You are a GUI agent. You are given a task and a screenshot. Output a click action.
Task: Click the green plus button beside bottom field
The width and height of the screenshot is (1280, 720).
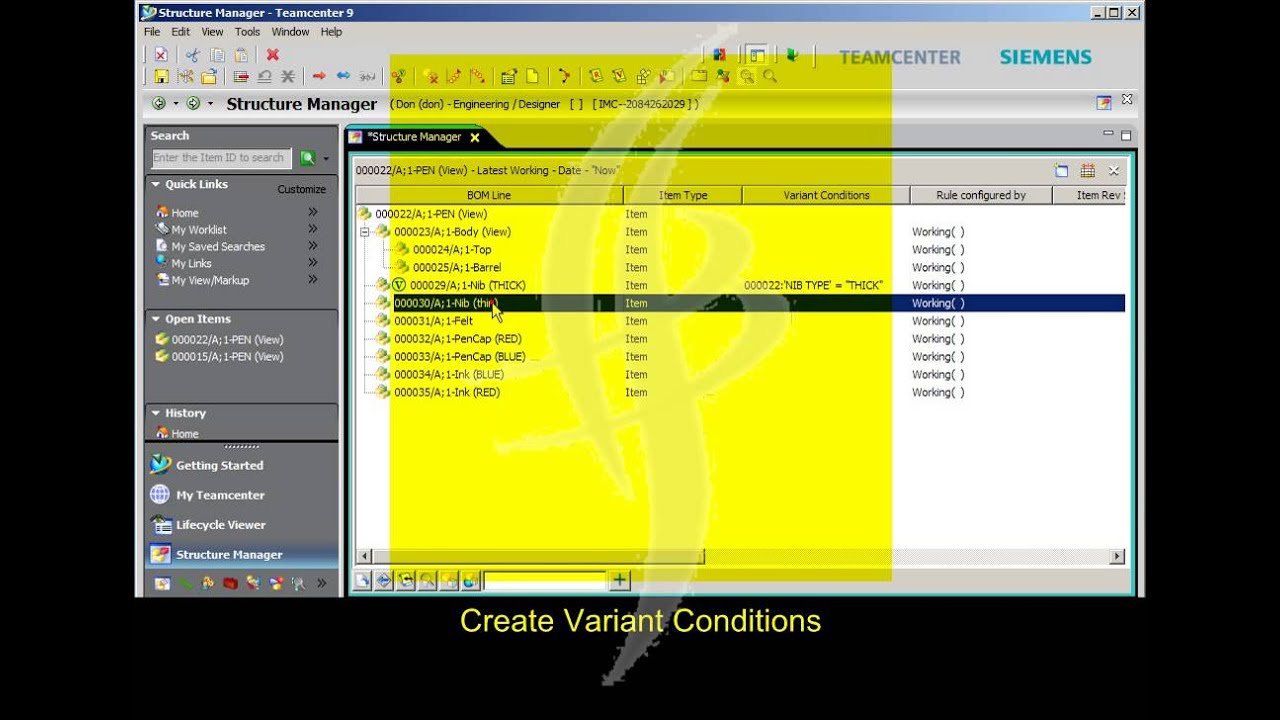tap(619, 580)
